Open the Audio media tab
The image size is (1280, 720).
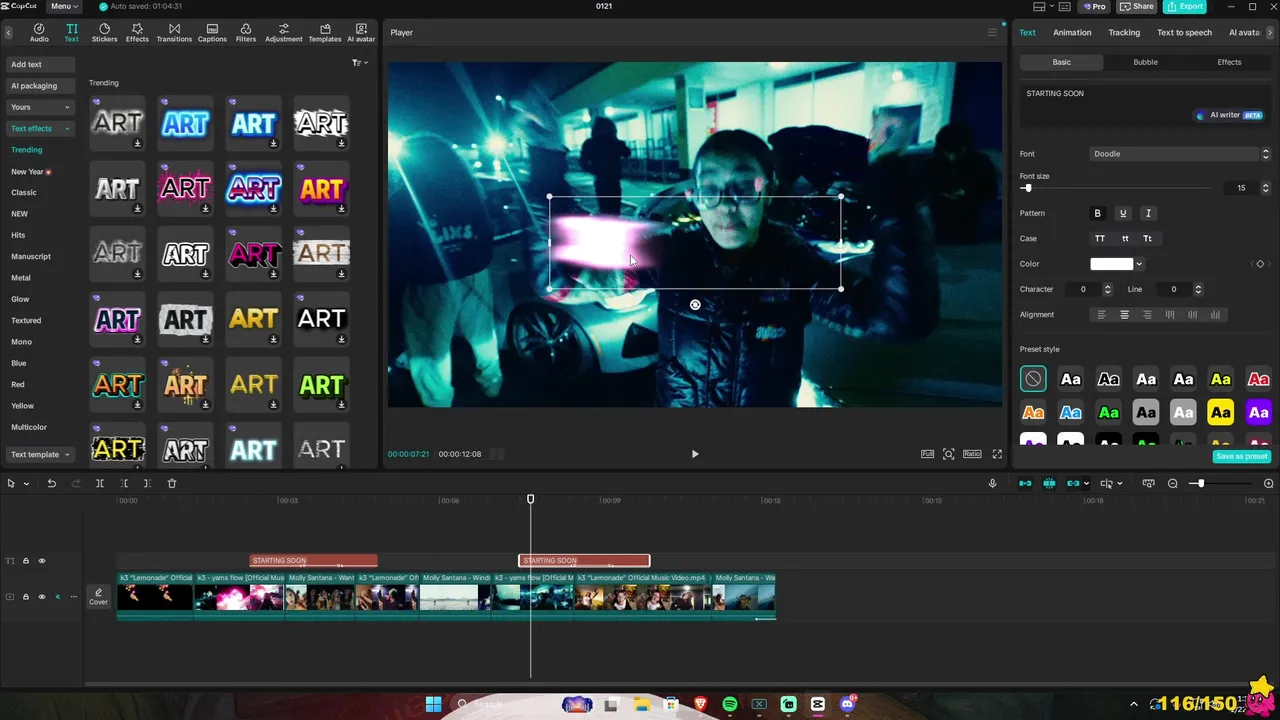(x=39, y=32)
